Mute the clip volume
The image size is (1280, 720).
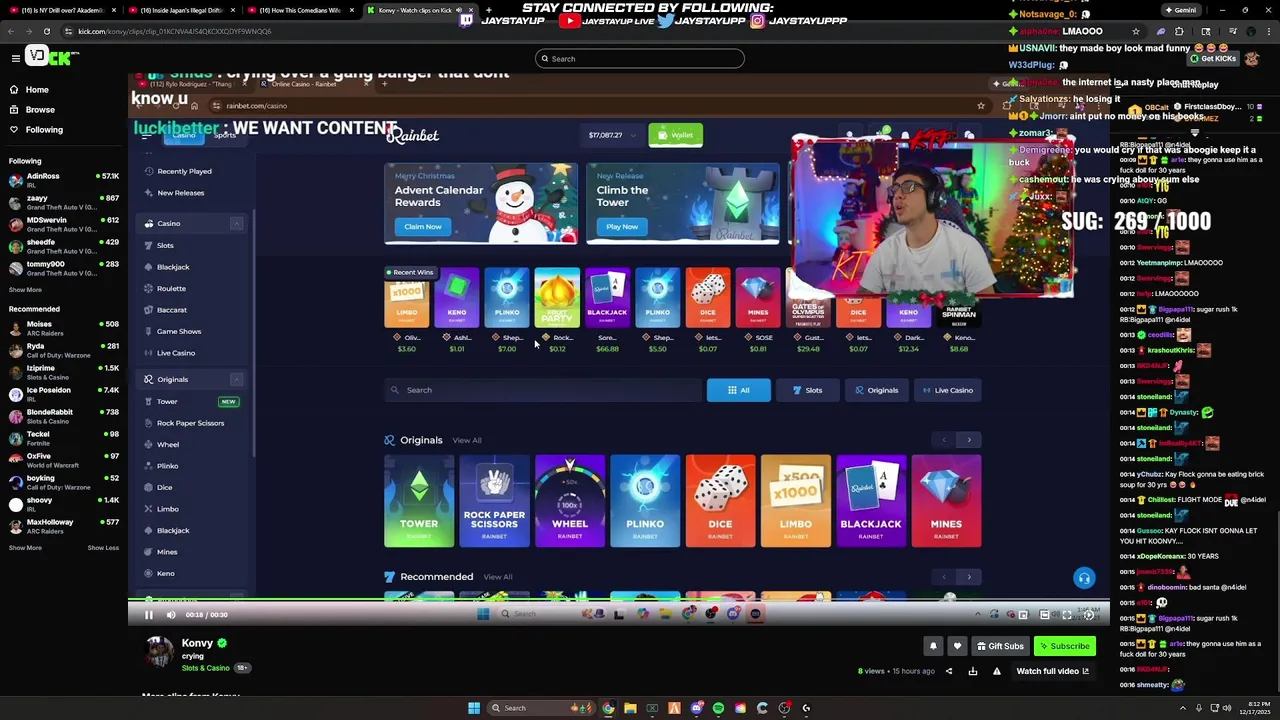[x=171, y=615]
